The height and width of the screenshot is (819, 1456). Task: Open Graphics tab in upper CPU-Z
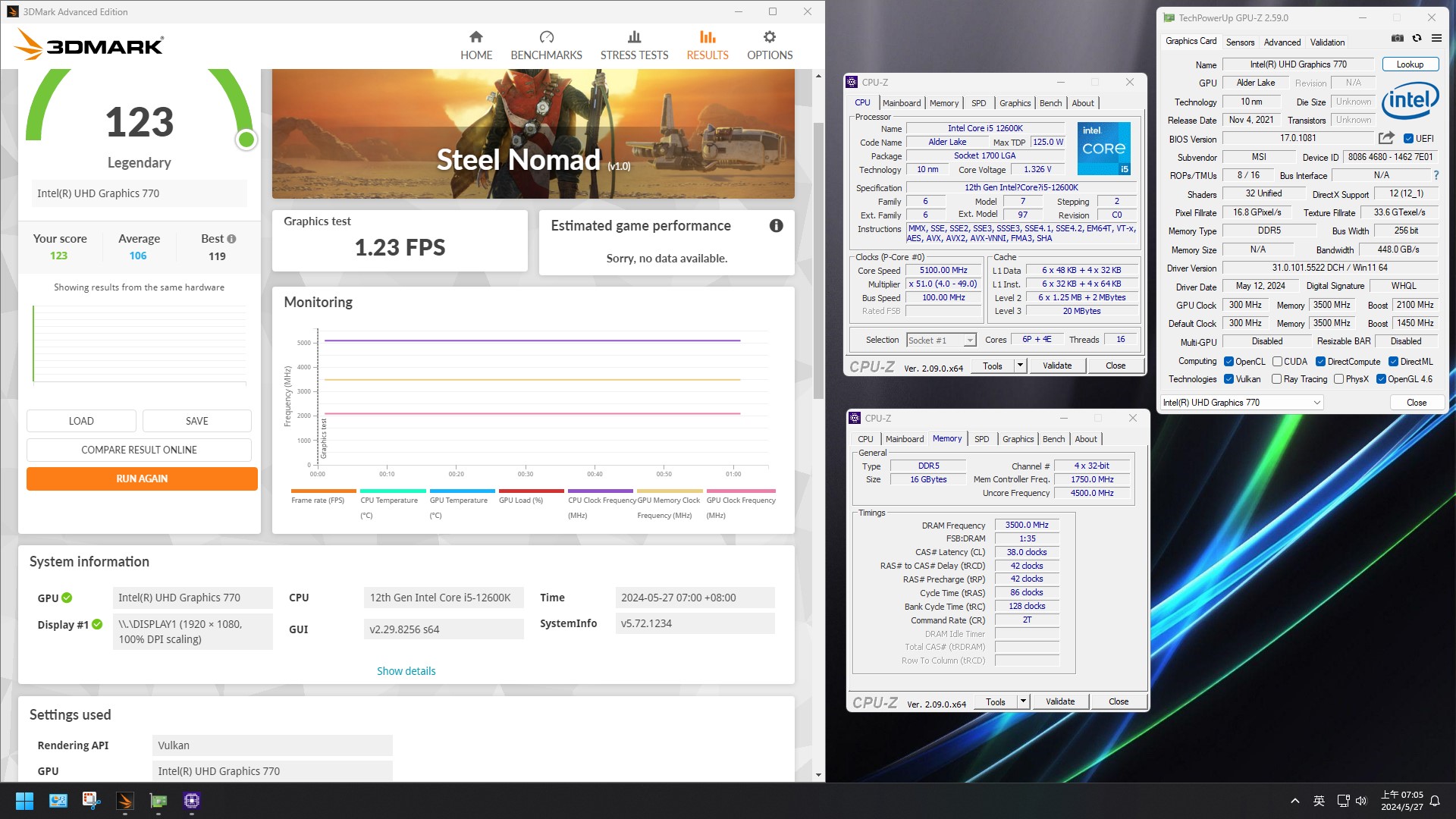[1015, 103]
